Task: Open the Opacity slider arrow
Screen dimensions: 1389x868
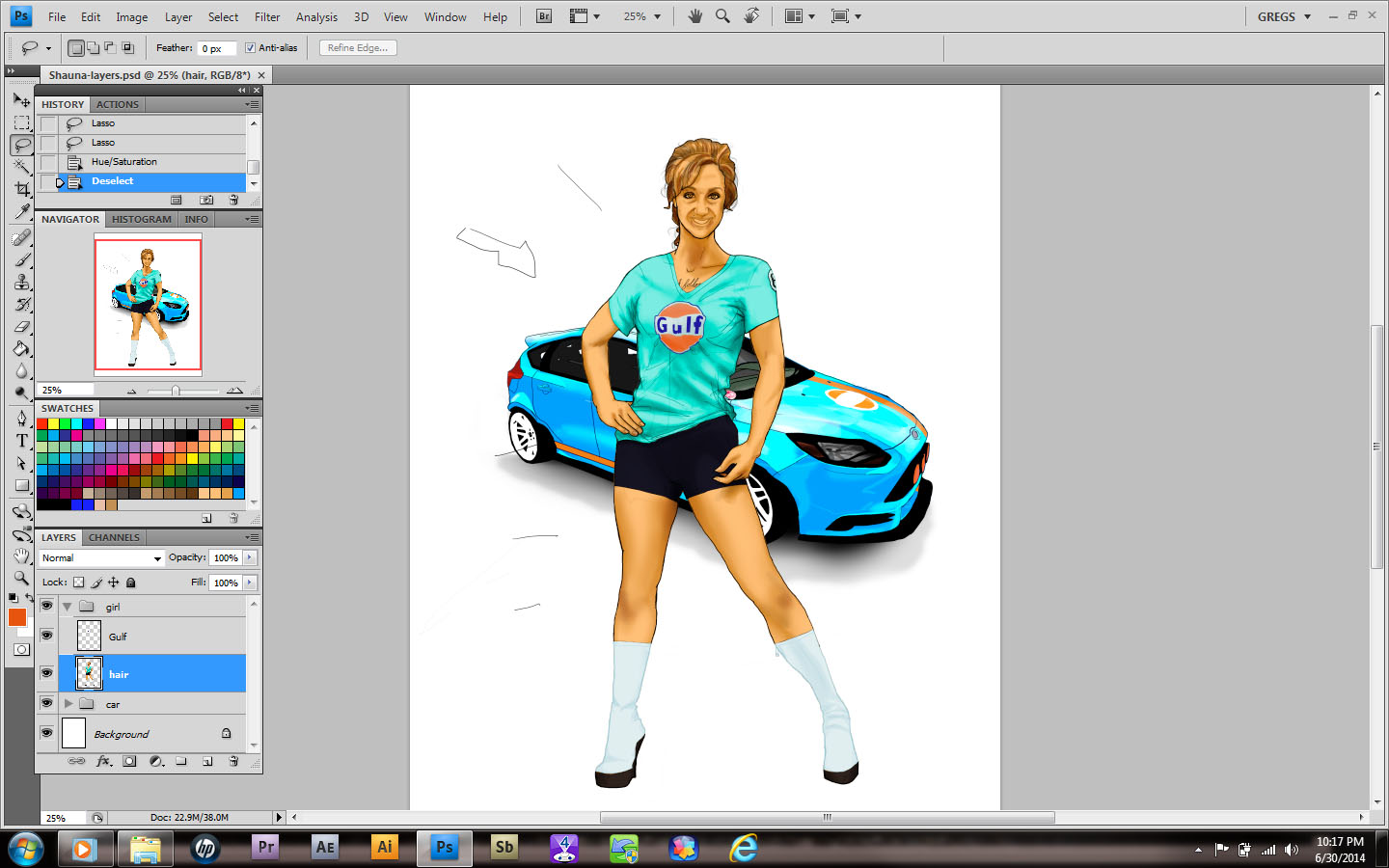Action: 250,557
